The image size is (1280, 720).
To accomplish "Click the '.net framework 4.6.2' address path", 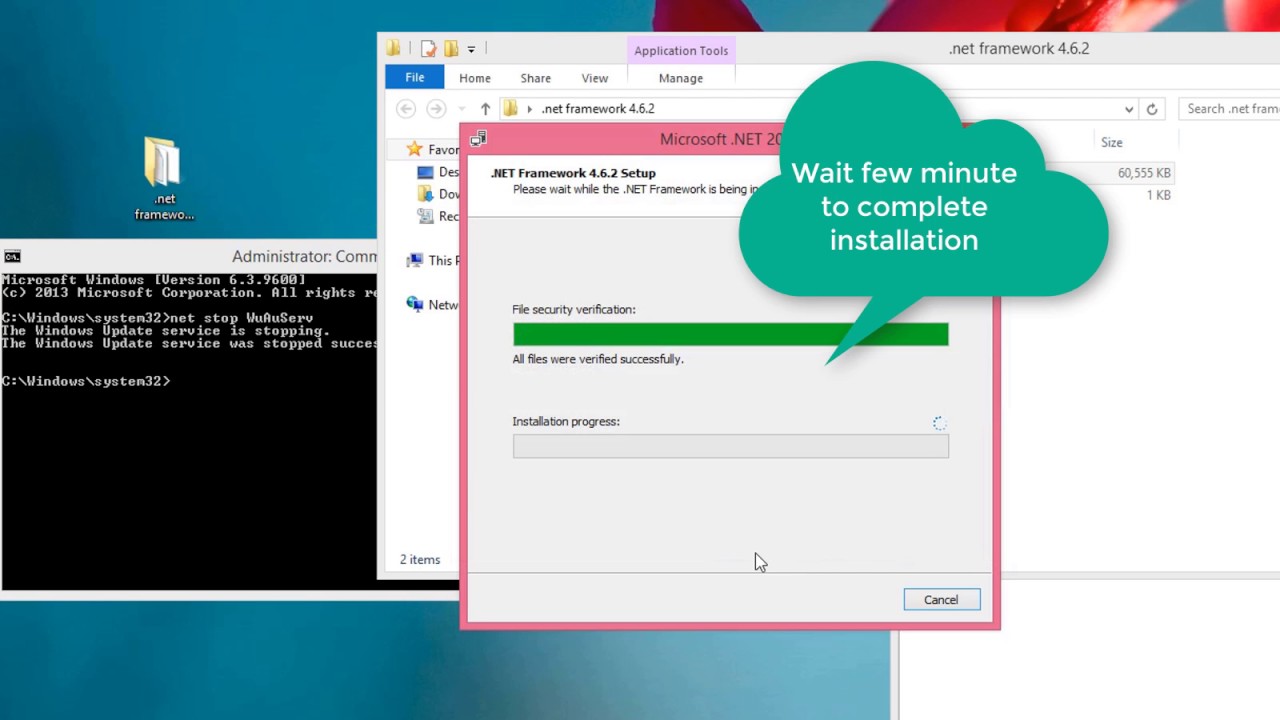I will pos(598,109).
